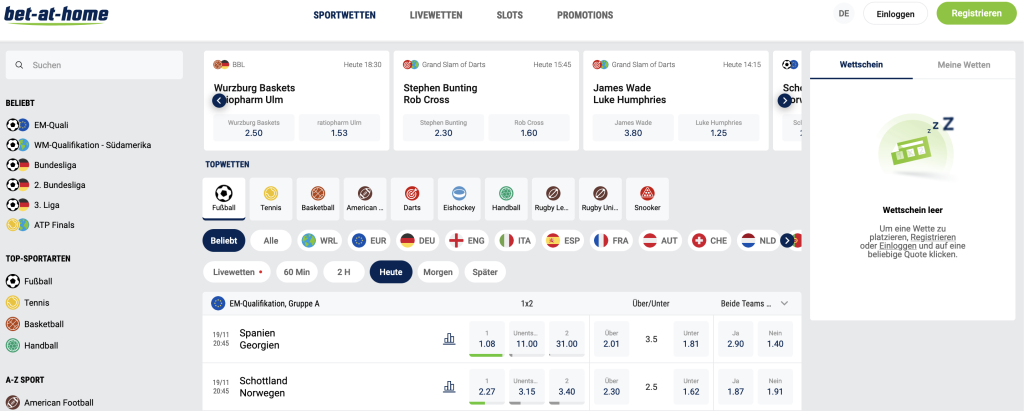Image resolution: width=1024 pixels, height=411 pixels.
Task: Show more country filters via arrow
Action: click(x=787, y=240)
